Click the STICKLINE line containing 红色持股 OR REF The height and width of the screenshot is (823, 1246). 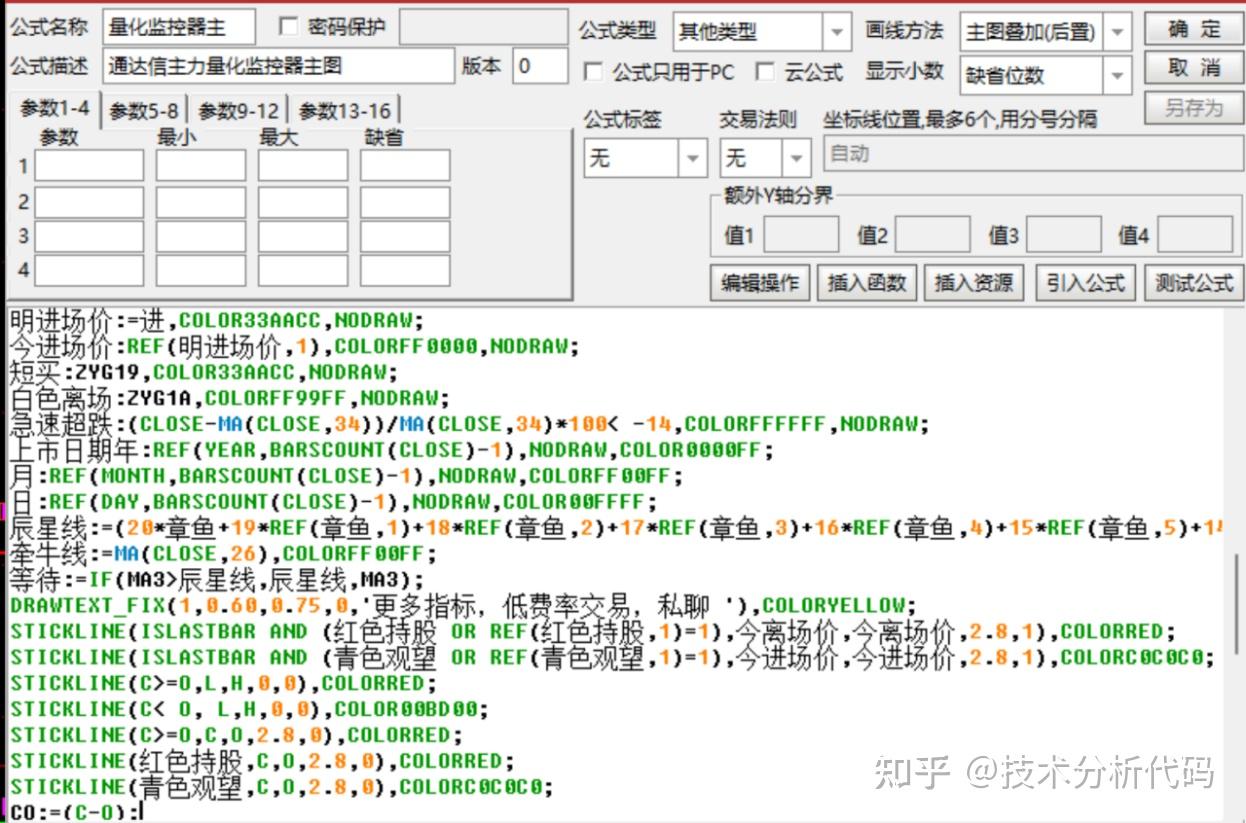593,632
